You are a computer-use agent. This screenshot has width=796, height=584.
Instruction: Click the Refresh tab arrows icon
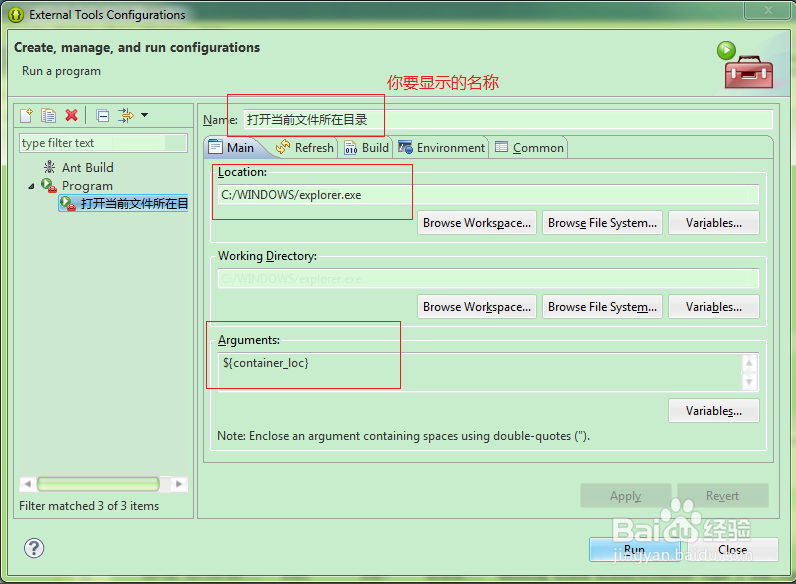point(283,147)
